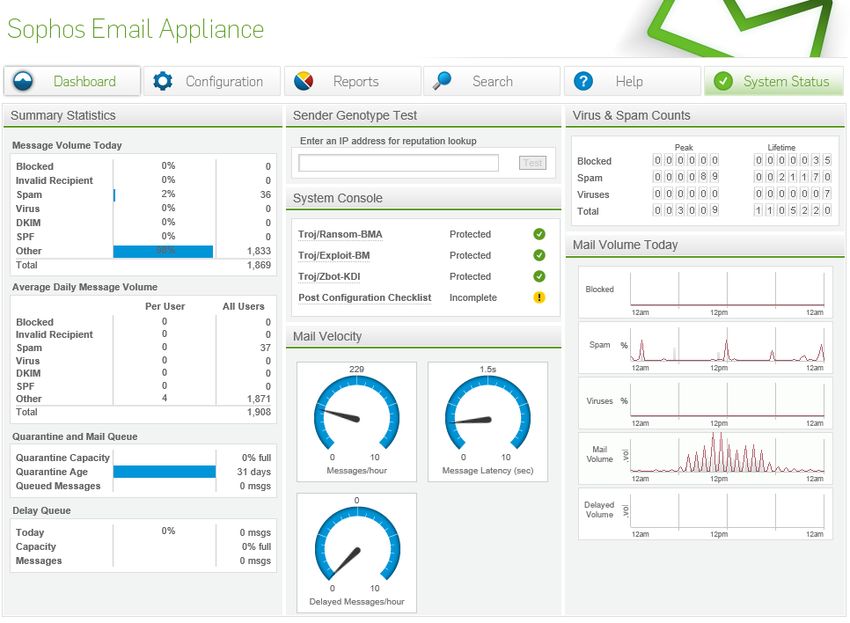Open the Viruses percentage chart
This screenshot has width=850, height=623.
[705, 403]
